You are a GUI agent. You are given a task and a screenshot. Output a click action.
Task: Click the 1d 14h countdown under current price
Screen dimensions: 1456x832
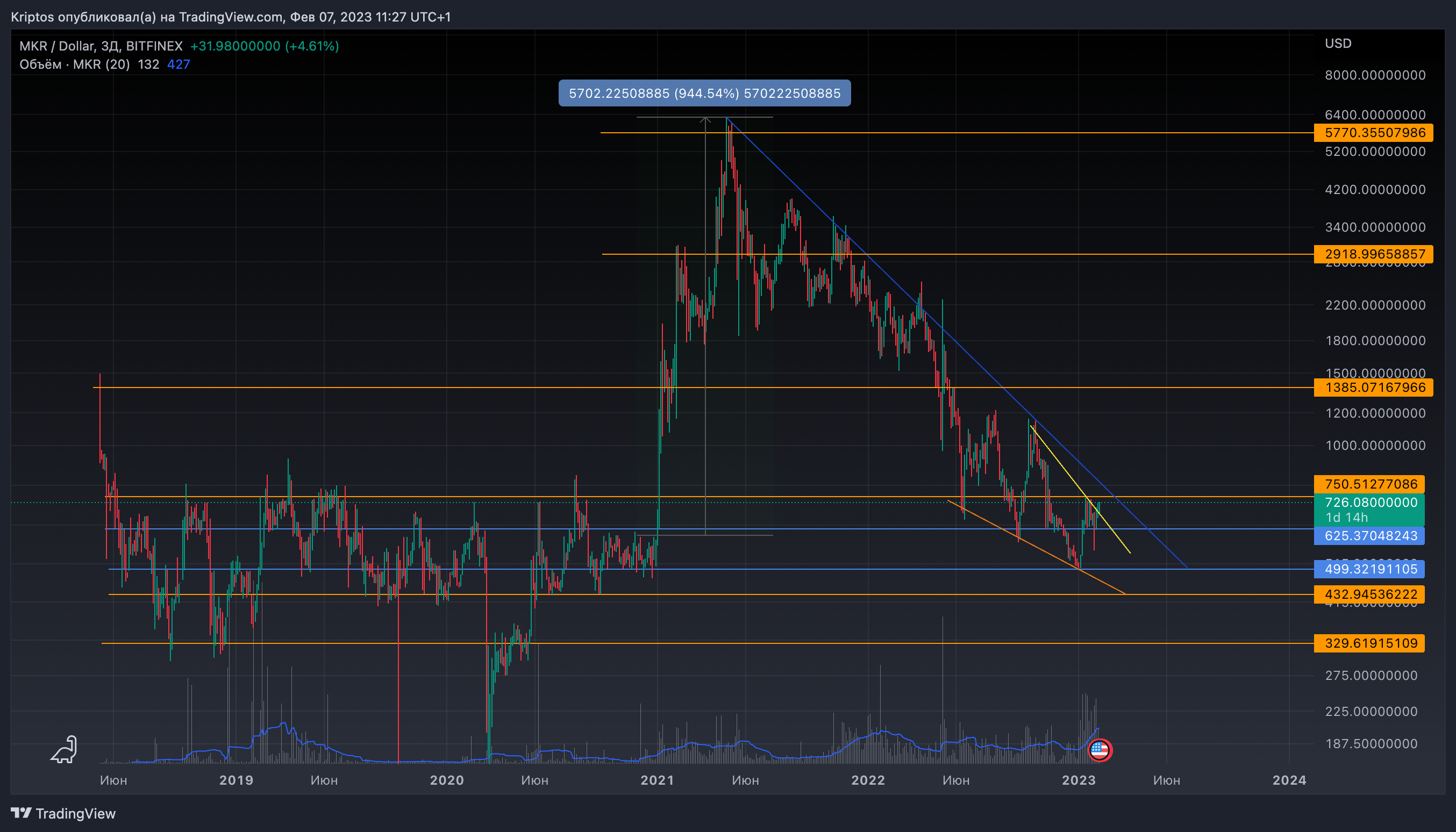click(1346, 518)
